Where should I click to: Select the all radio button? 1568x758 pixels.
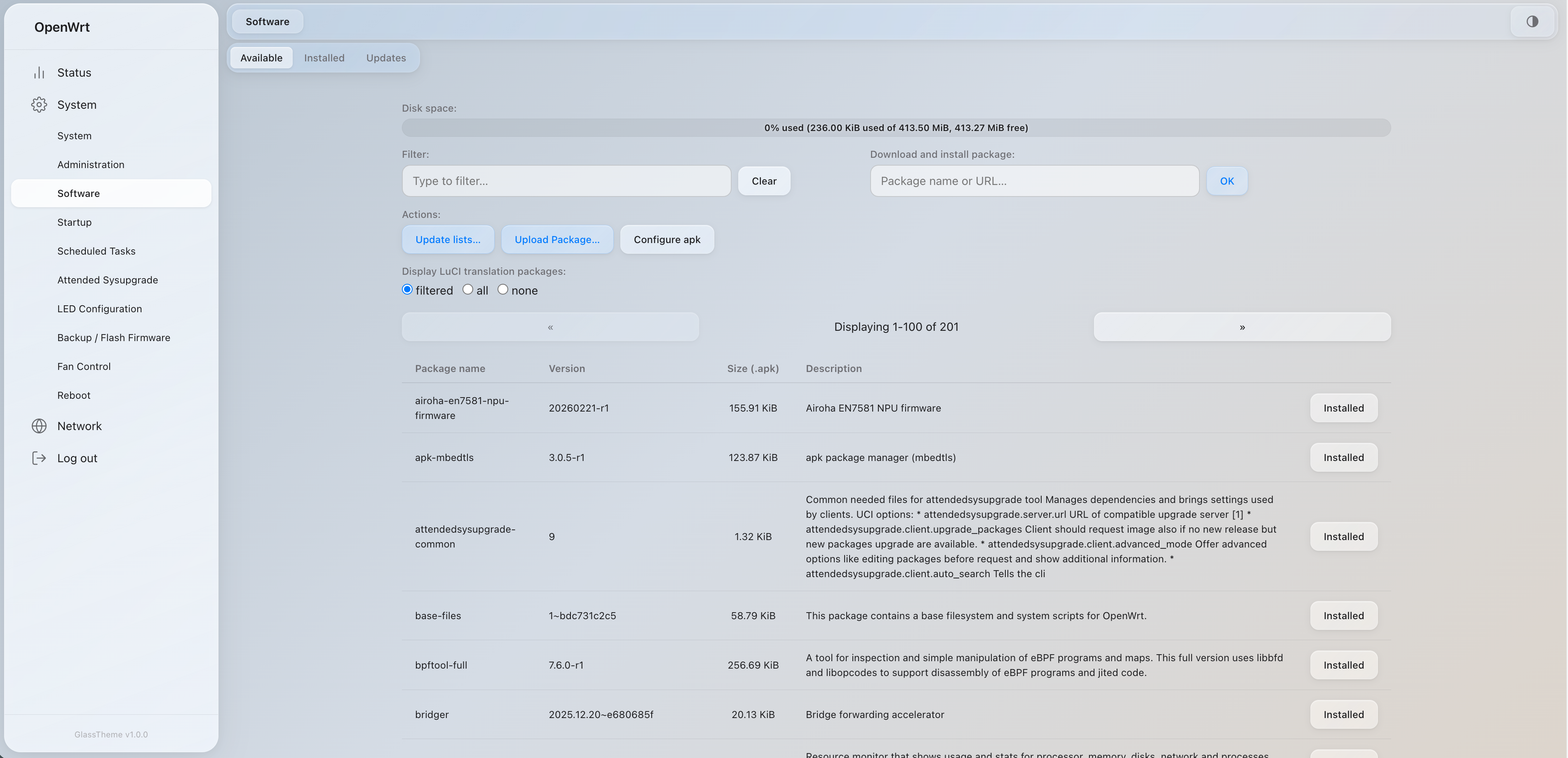click(x=467, y=290)
